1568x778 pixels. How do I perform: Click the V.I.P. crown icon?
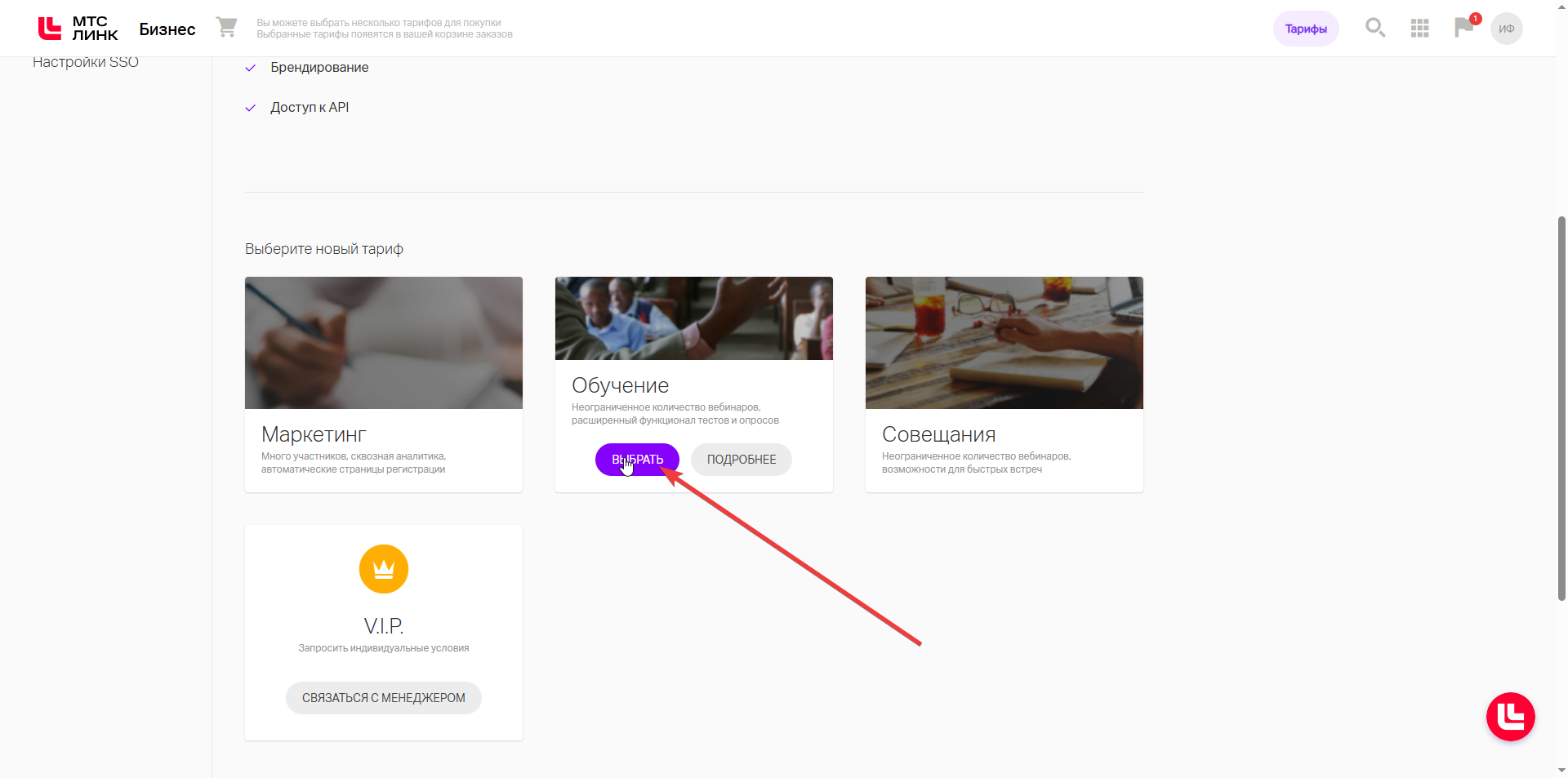384,569
